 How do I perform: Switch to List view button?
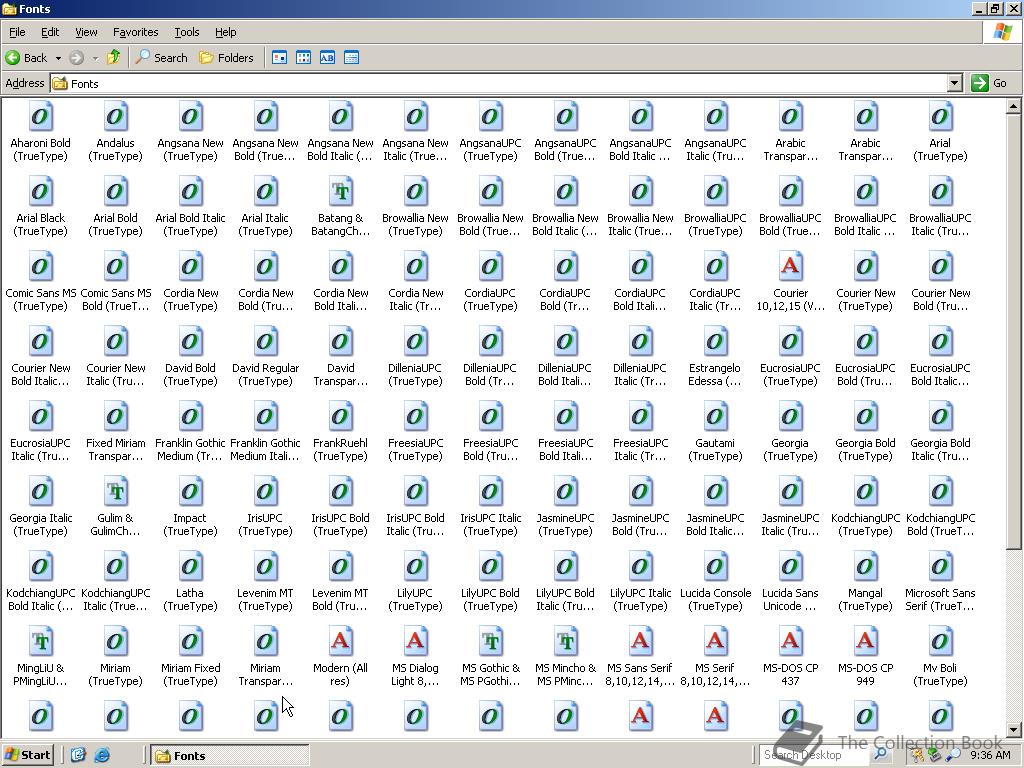tap(303, 57)
